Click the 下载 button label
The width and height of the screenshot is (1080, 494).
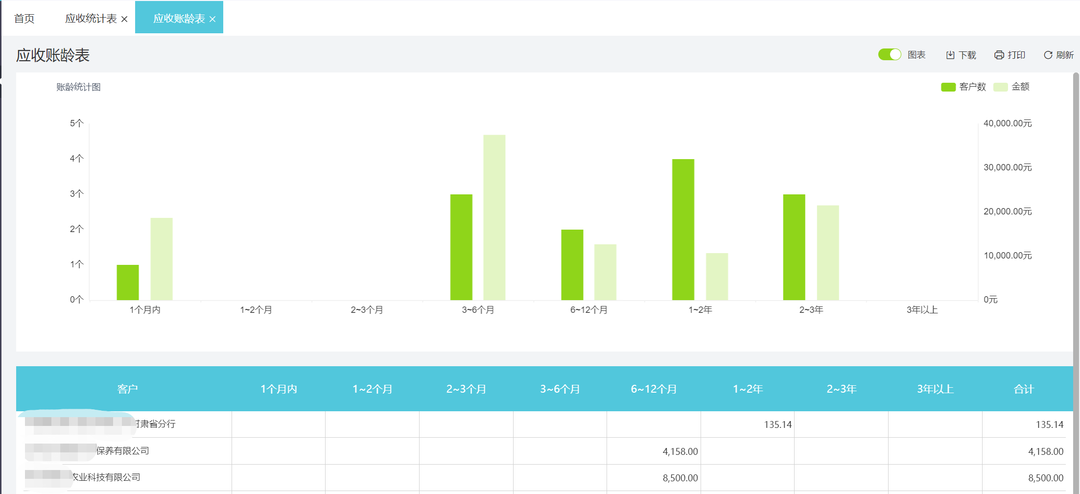967,55
